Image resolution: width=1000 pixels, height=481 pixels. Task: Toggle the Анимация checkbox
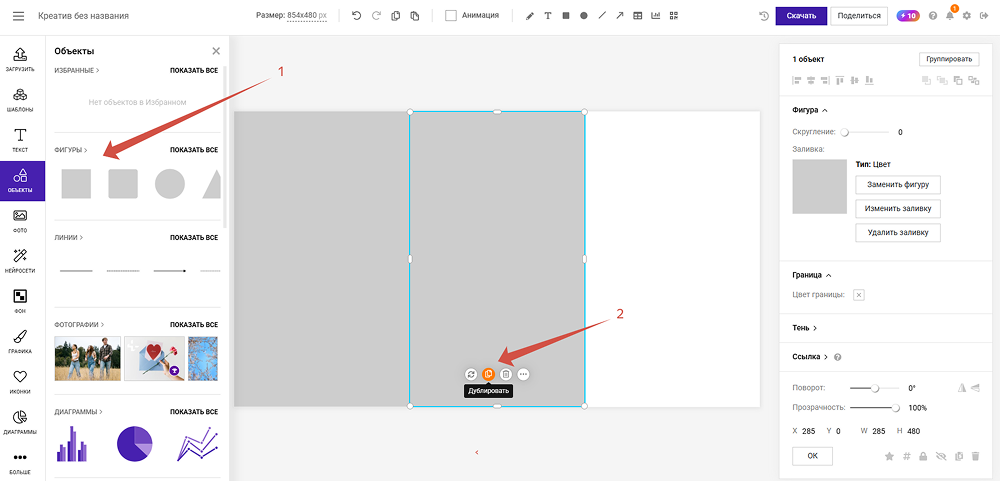451,16
